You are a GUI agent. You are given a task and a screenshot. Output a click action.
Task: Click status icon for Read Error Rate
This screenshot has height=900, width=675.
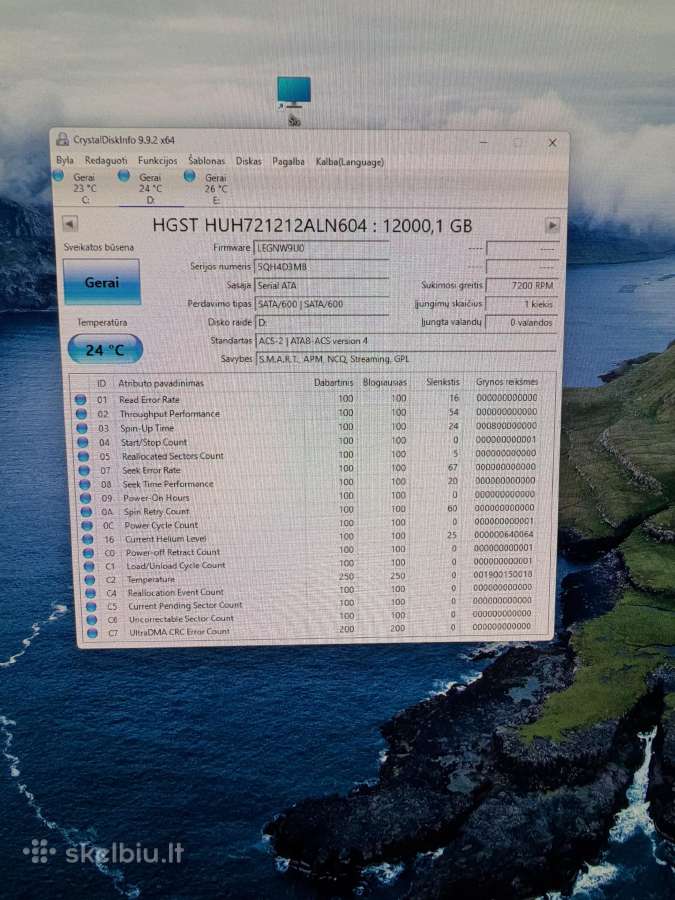80,399
